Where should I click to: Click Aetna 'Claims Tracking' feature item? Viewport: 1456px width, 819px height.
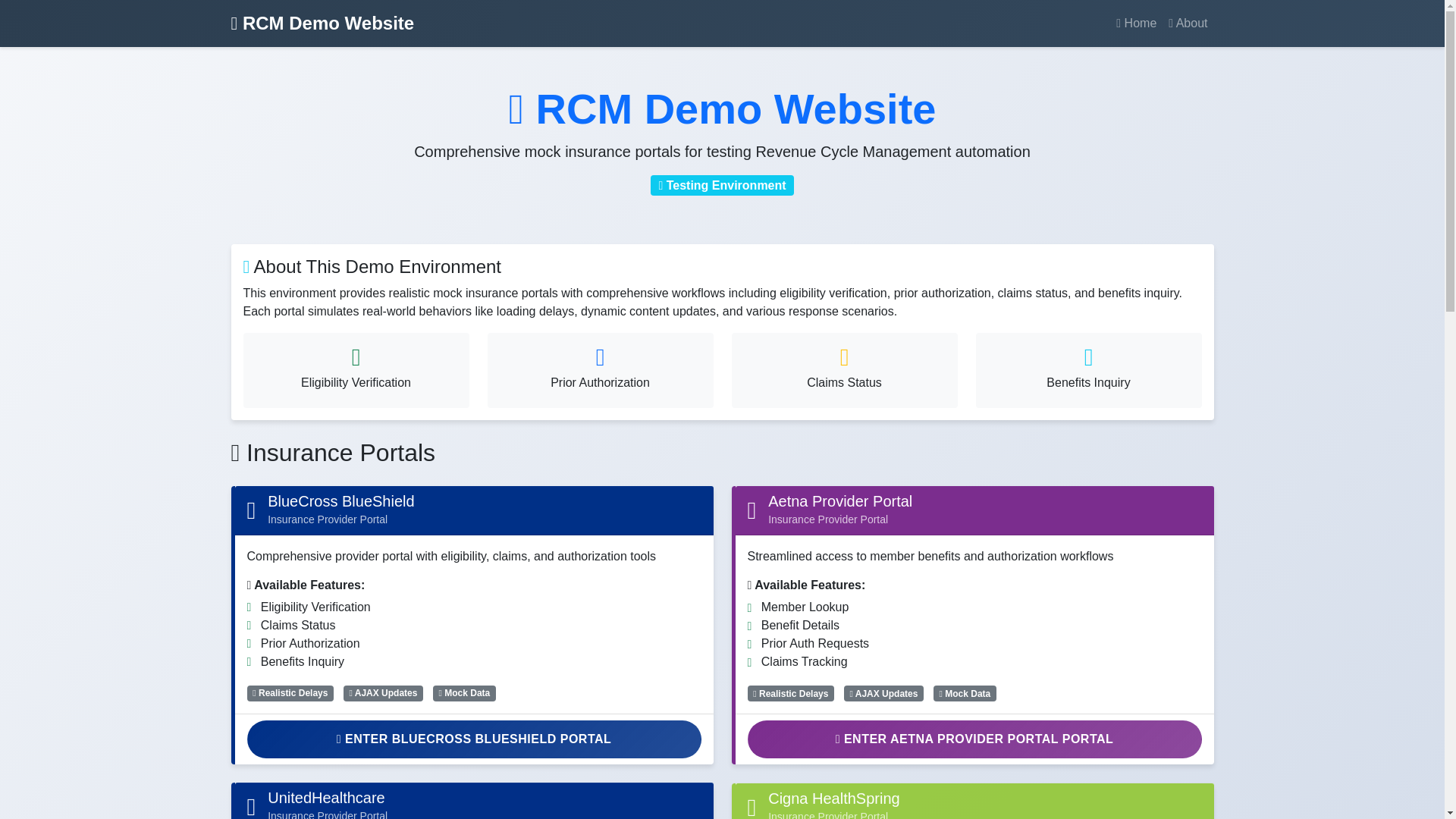pyautogui.click(x=804, y=662)
